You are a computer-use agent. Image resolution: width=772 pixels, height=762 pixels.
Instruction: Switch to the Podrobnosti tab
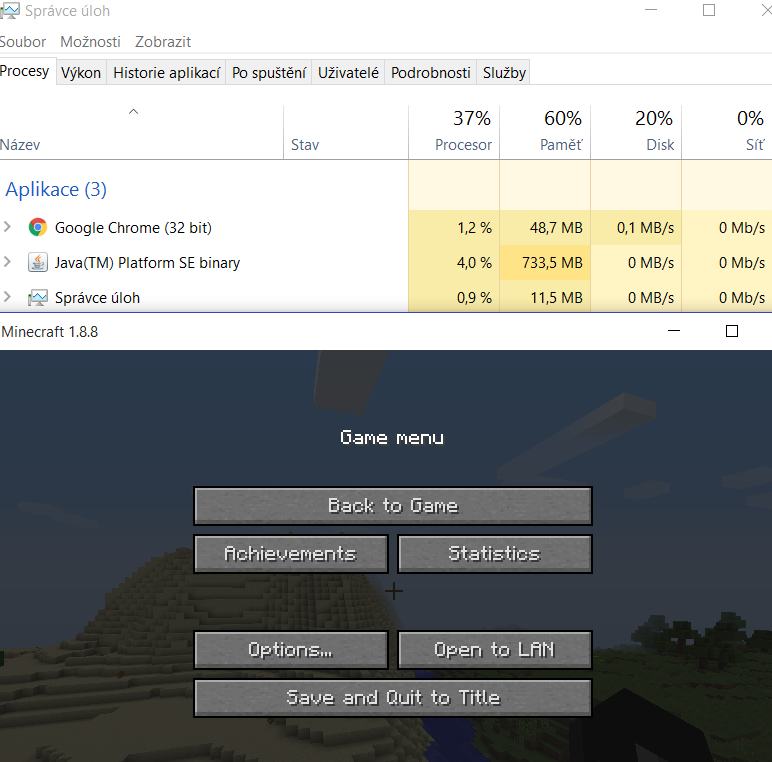(430, 72)
